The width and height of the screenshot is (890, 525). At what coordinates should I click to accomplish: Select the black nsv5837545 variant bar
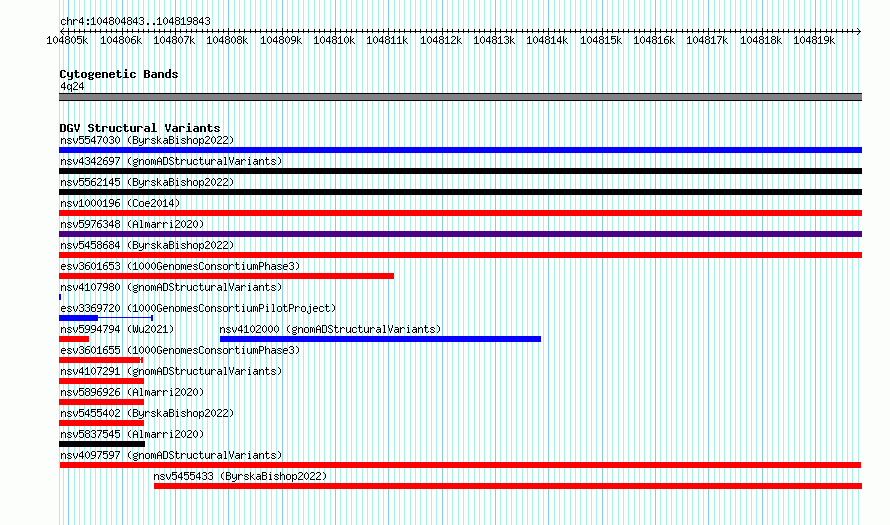pyautogui.click(x=102, y=444)
